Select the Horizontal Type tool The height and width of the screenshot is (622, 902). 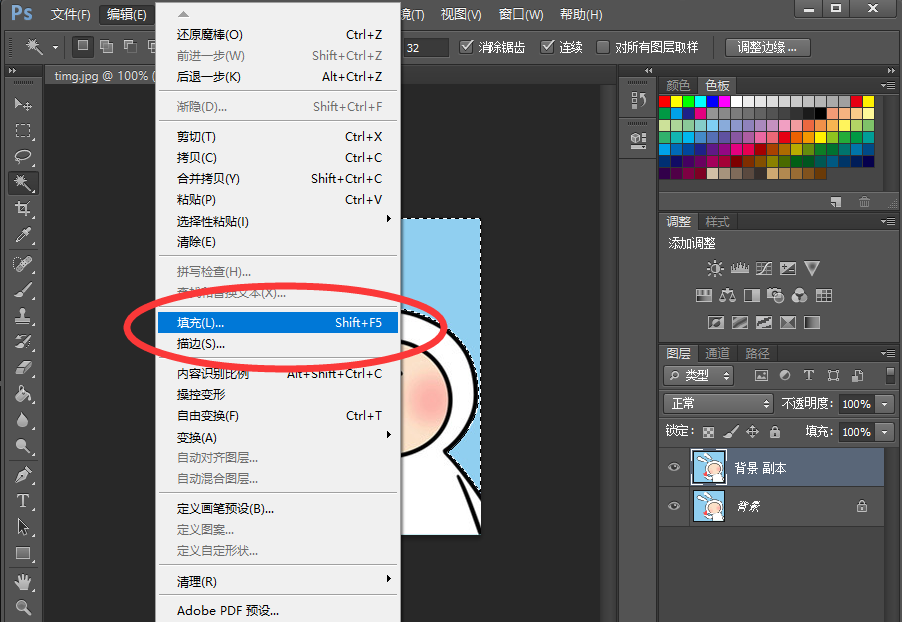coord(23,501)
